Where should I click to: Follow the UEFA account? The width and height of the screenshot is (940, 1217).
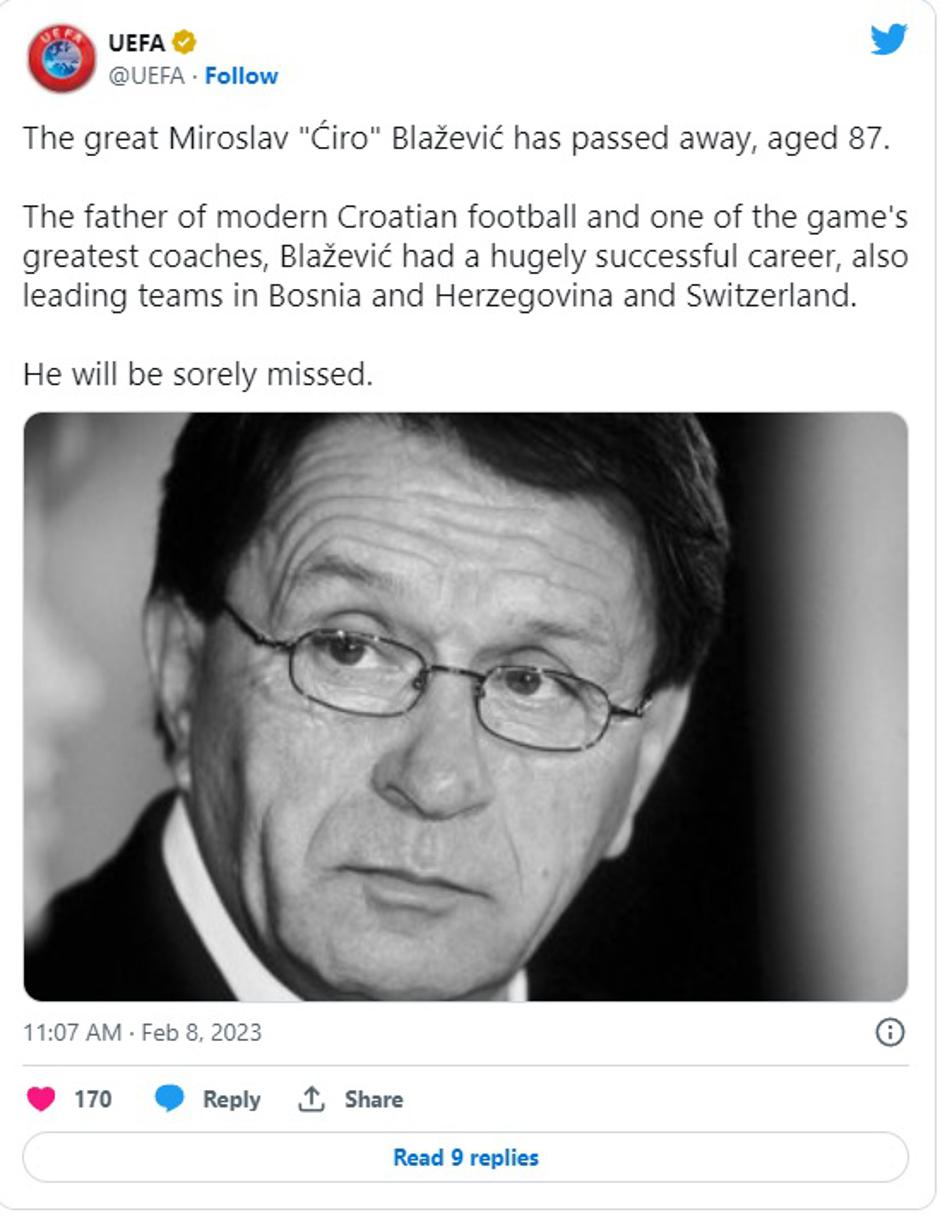coord(241,76)
